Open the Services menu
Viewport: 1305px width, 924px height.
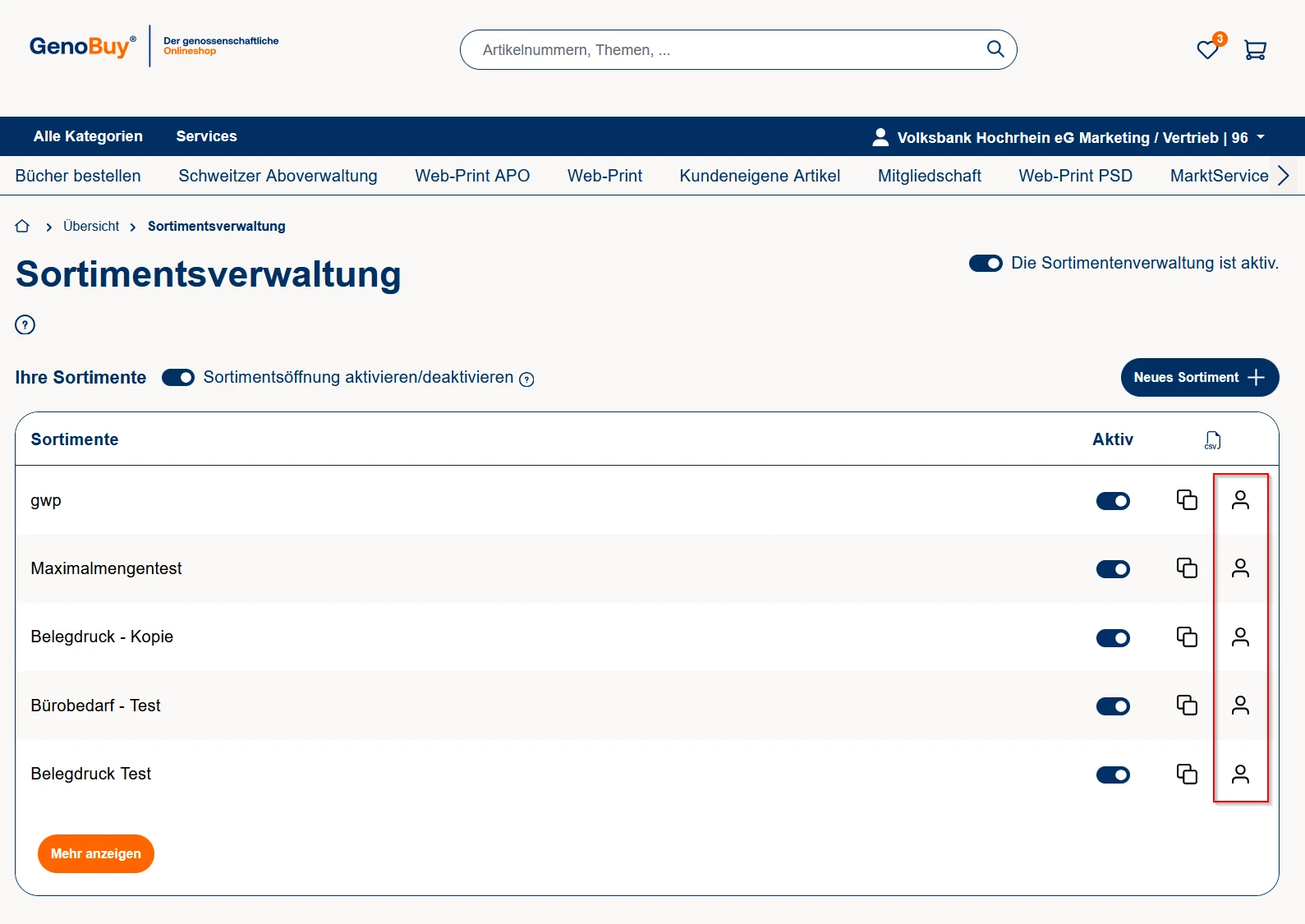(x=206, y=136)
